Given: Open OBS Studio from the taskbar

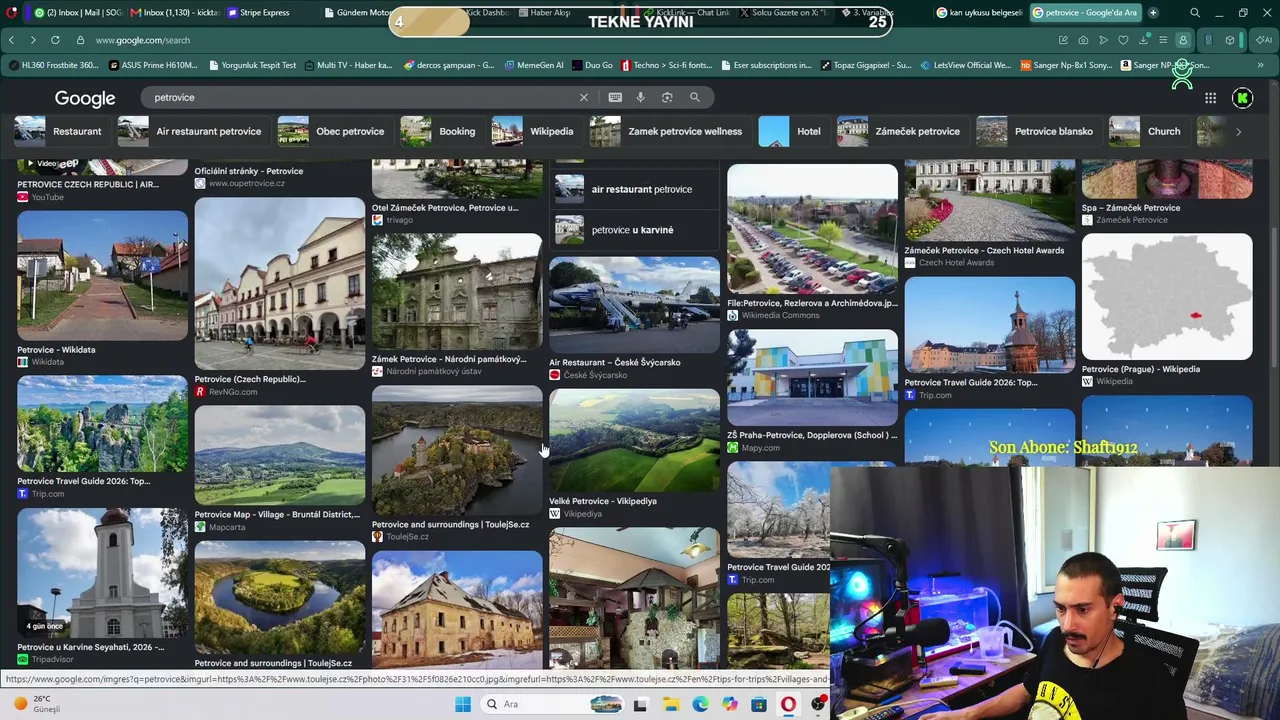Looking at the screenshot, I should (x=819, y=704).
